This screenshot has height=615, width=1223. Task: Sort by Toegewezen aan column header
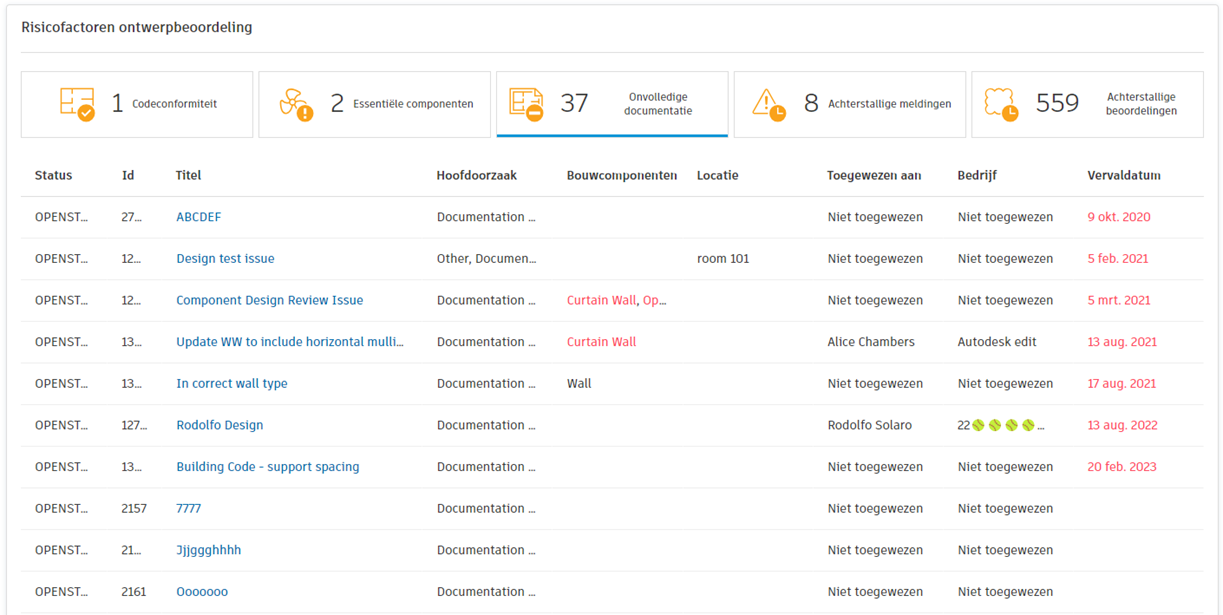[x=874, y=175]
